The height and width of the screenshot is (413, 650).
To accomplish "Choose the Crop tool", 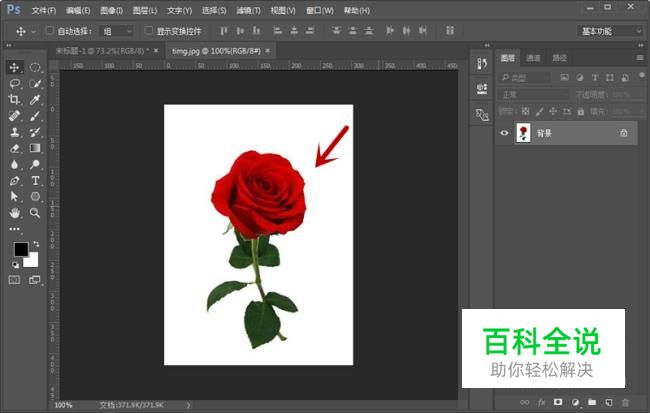I will [14, 100].
